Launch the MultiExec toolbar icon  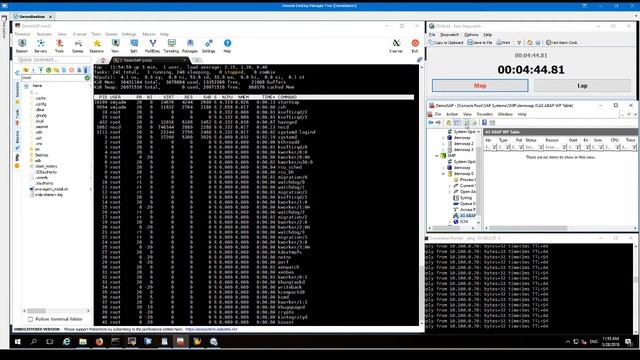[x=152, y=46]
